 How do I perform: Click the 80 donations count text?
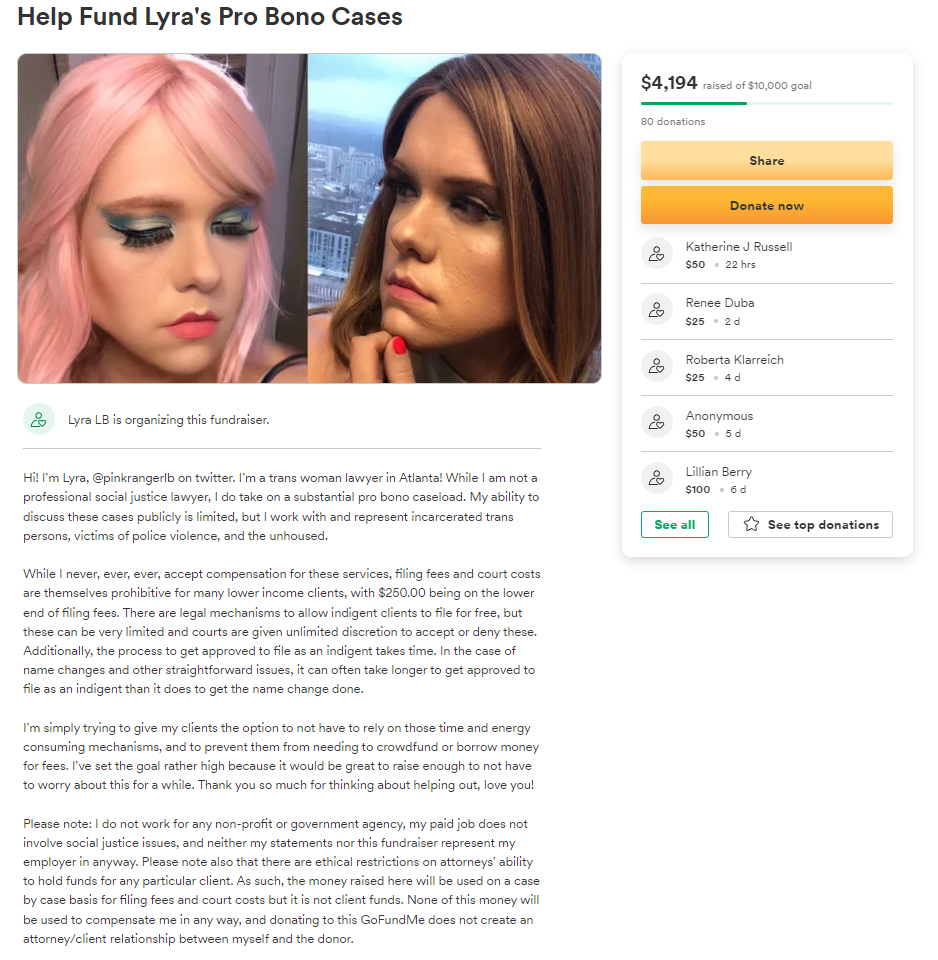point(673,121)
